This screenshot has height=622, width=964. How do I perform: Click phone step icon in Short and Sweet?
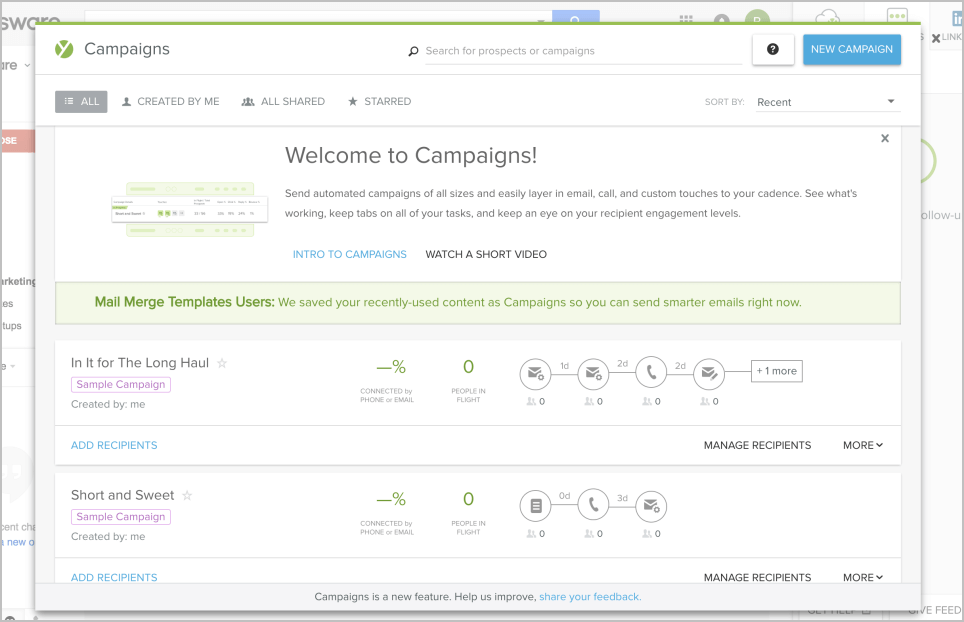pos(594,505)
